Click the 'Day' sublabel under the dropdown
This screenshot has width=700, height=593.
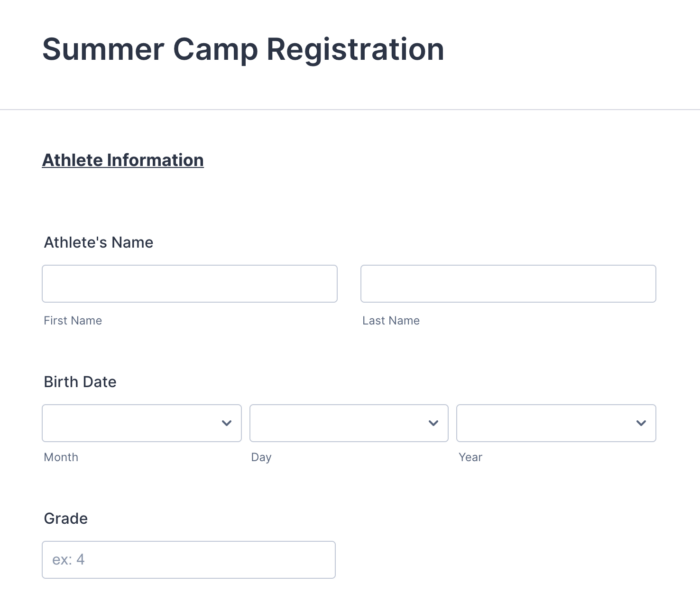click(261, 457)
